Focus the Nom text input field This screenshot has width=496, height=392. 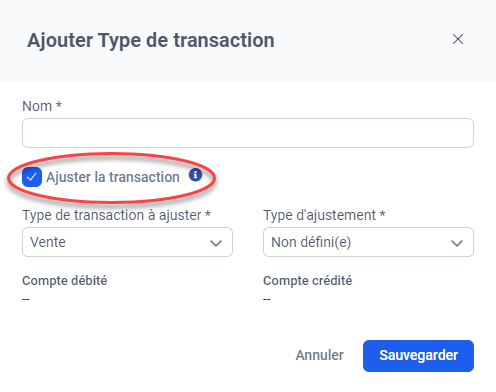(x=248, y=133)
